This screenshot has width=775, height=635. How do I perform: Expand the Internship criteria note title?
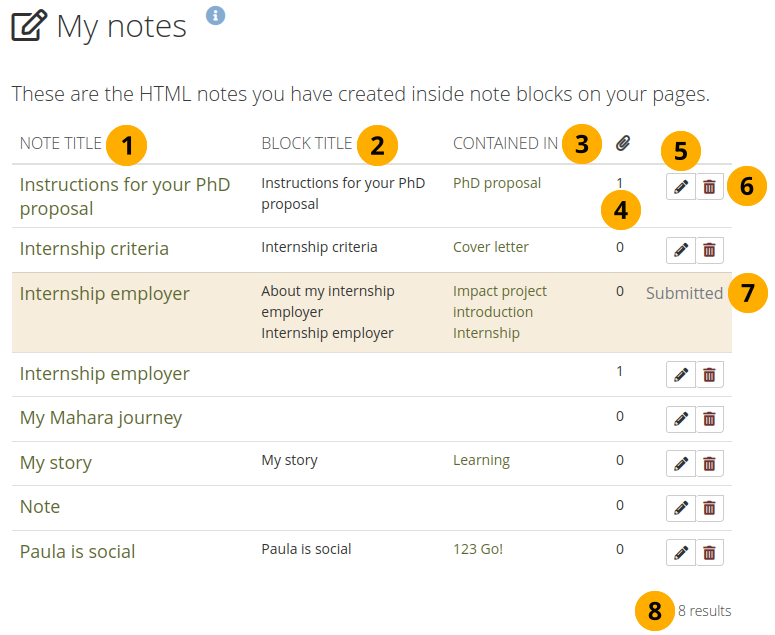click(94, 249)
